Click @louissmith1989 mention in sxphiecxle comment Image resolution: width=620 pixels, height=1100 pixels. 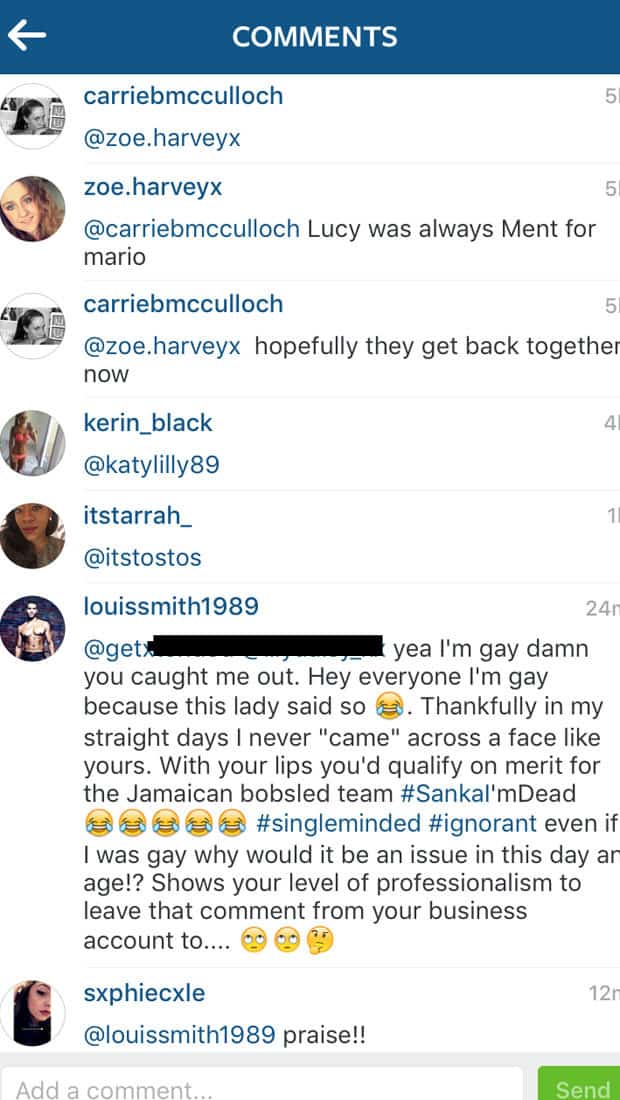click(180, 1035)
